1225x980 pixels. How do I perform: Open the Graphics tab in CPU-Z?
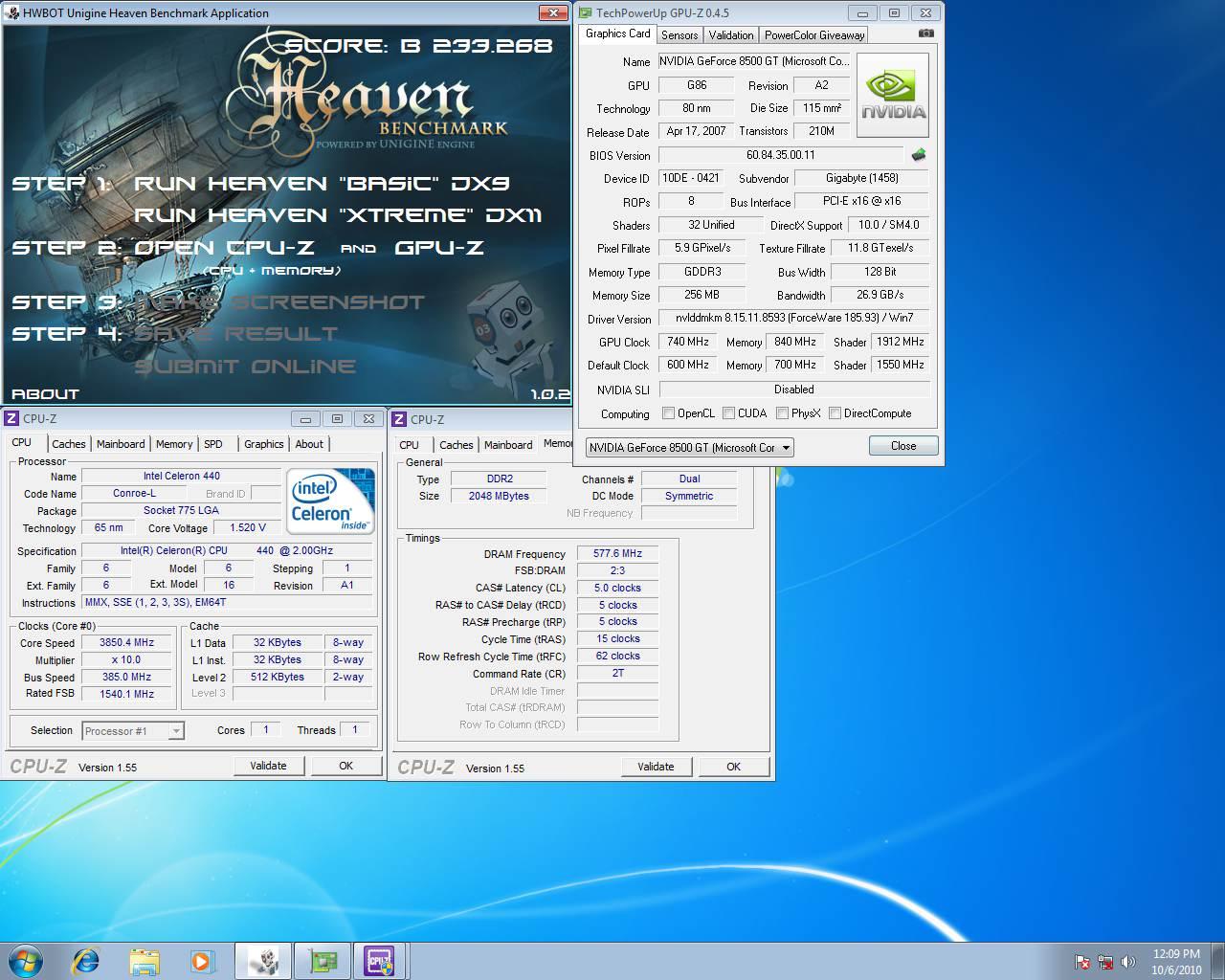coord(264,444)
